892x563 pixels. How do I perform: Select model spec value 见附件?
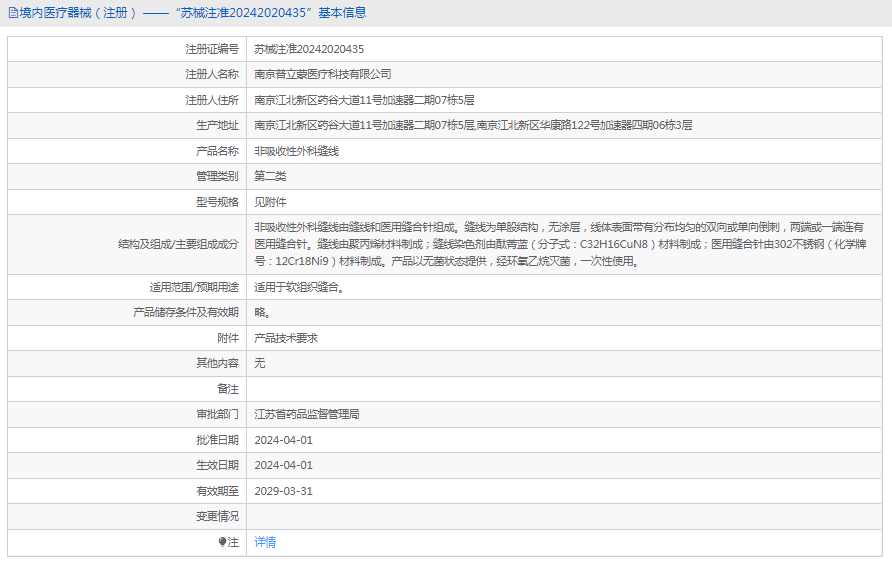pyautogui.click(x=270, y=202)
